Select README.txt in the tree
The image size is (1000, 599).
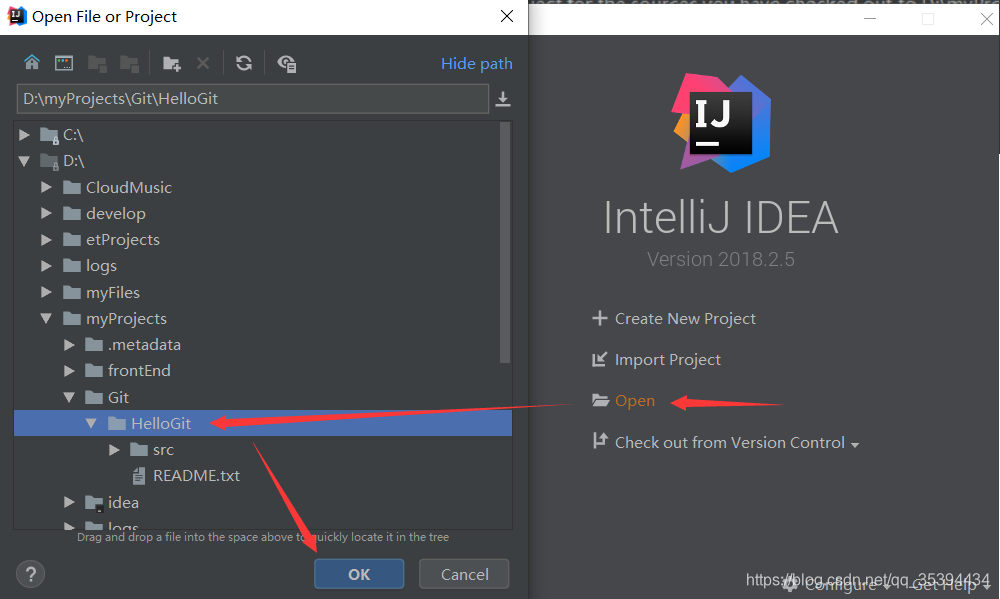pos(263,476)
